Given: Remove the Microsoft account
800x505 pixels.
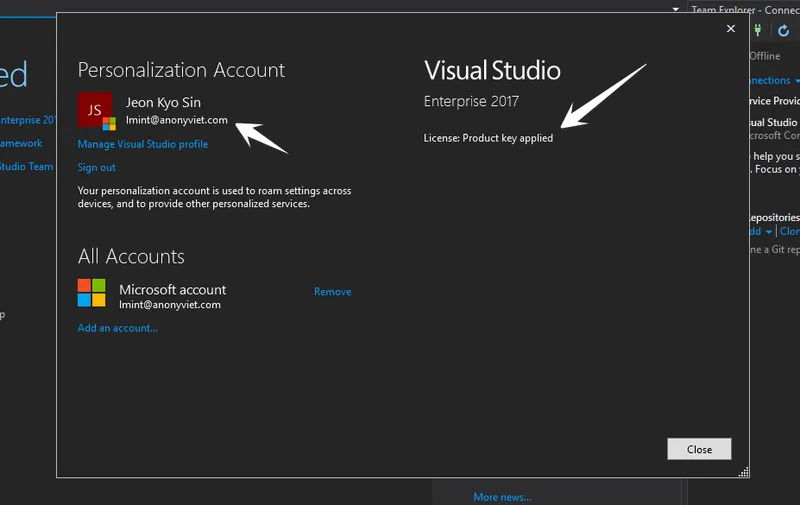Looking at the screenshot, I should [x=333, y=291].
